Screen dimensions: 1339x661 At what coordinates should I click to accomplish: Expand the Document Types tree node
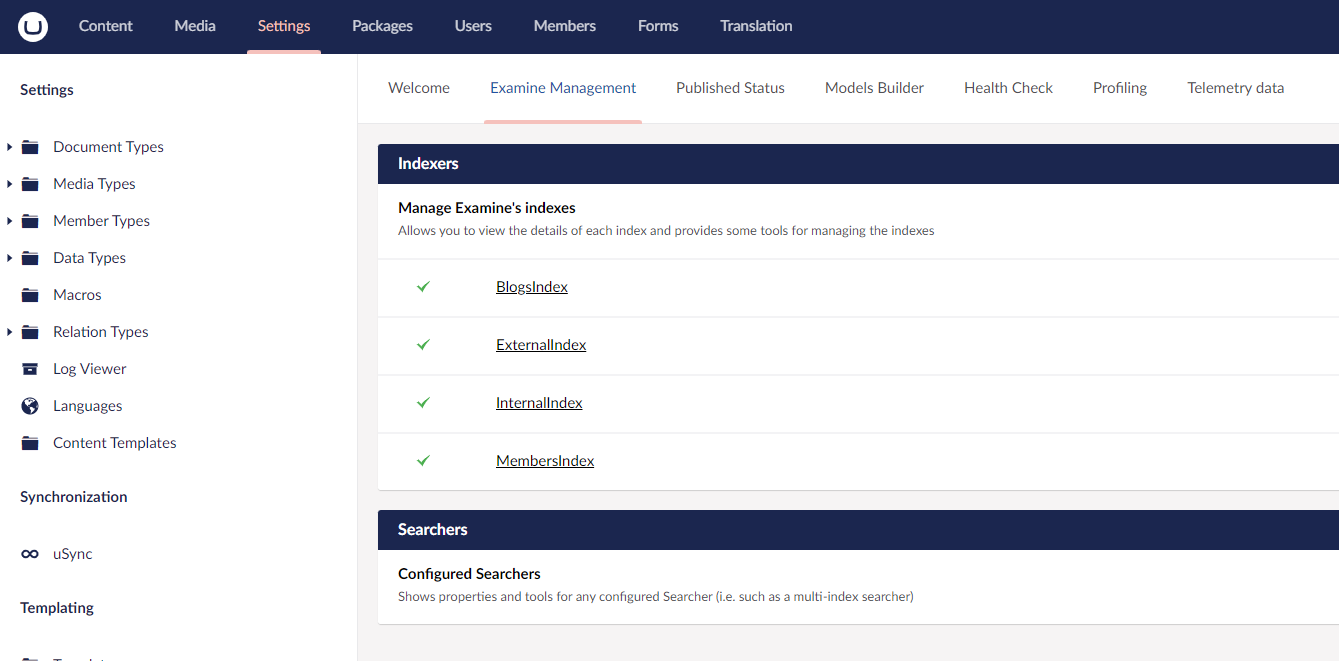tap(9, 147)
